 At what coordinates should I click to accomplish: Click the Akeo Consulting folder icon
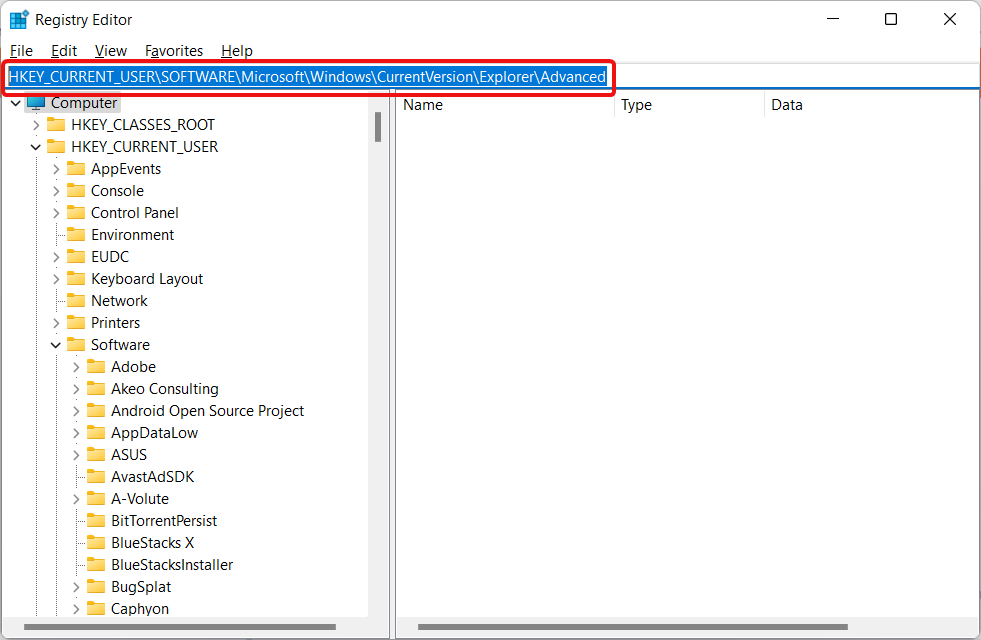point(96,389)
